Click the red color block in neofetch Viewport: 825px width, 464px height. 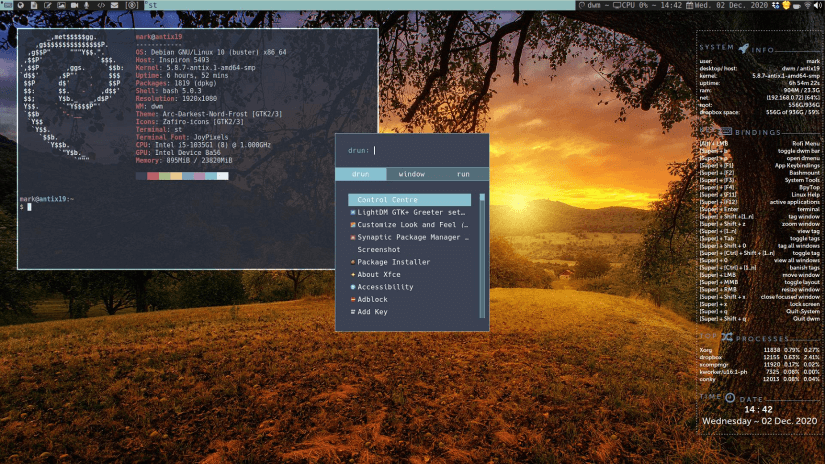pyautogui.click(x=153, y=176)
